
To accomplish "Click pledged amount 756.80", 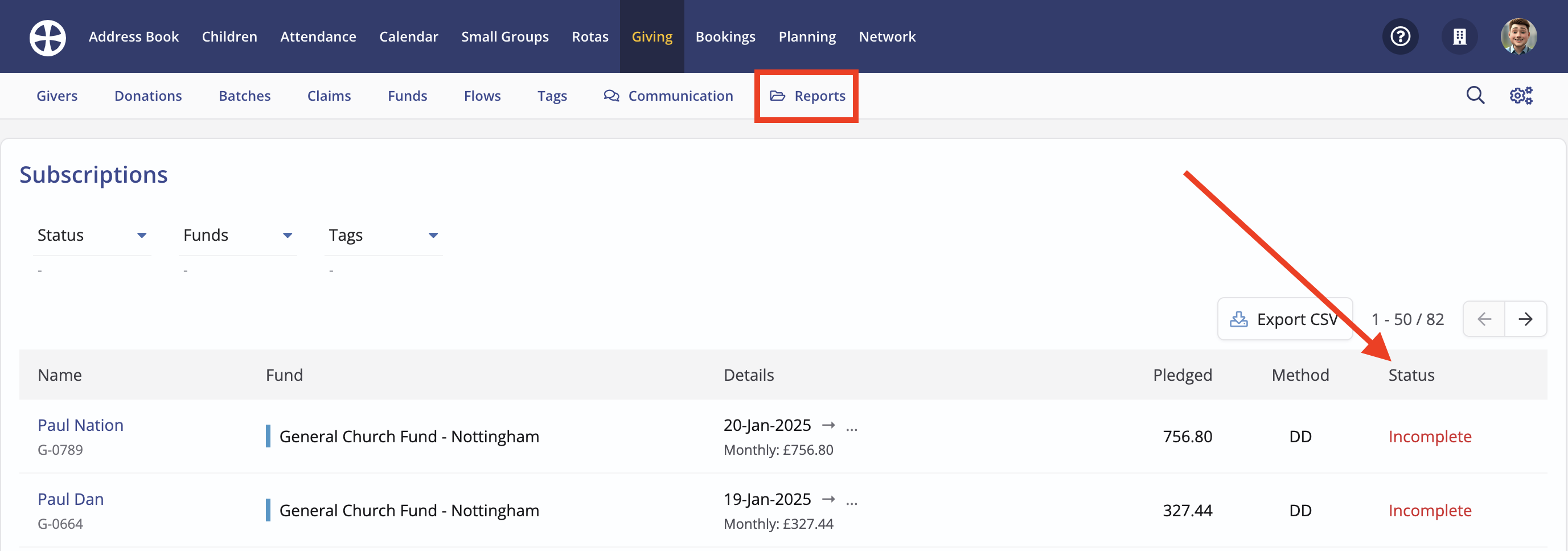I will [x=1188, y=437].
